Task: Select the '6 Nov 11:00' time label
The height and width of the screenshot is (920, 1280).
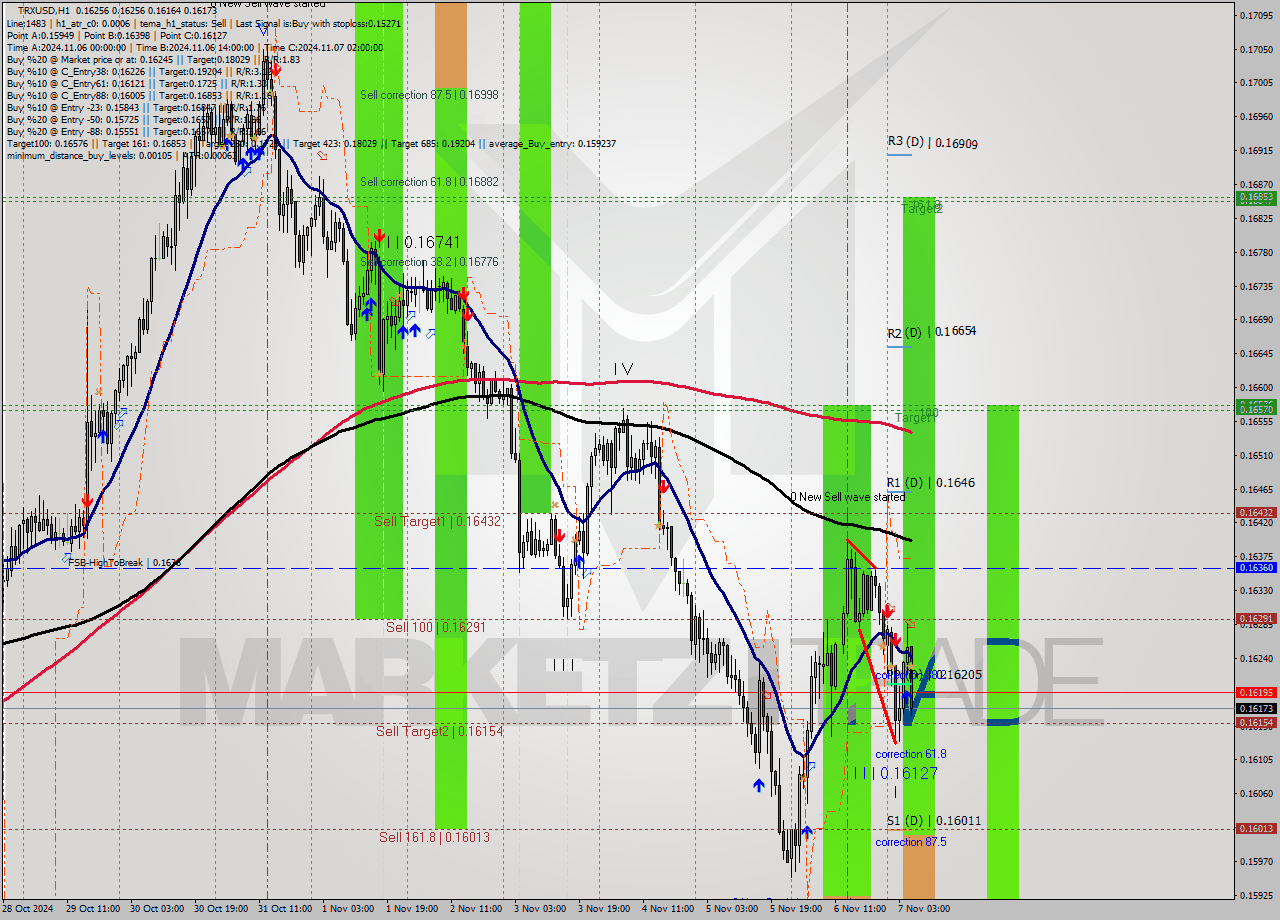Action: [859, 909]
